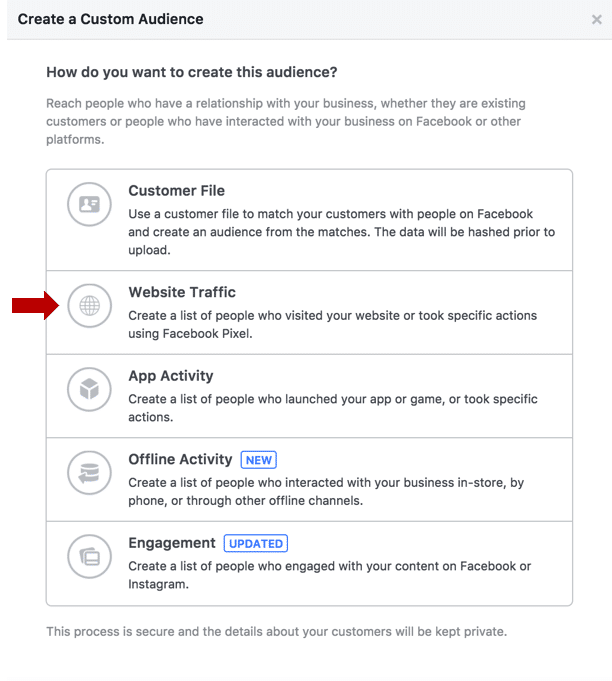Click the Engagement stacked windows icon
Screen dimensions: 612x681
click(89, 556)
